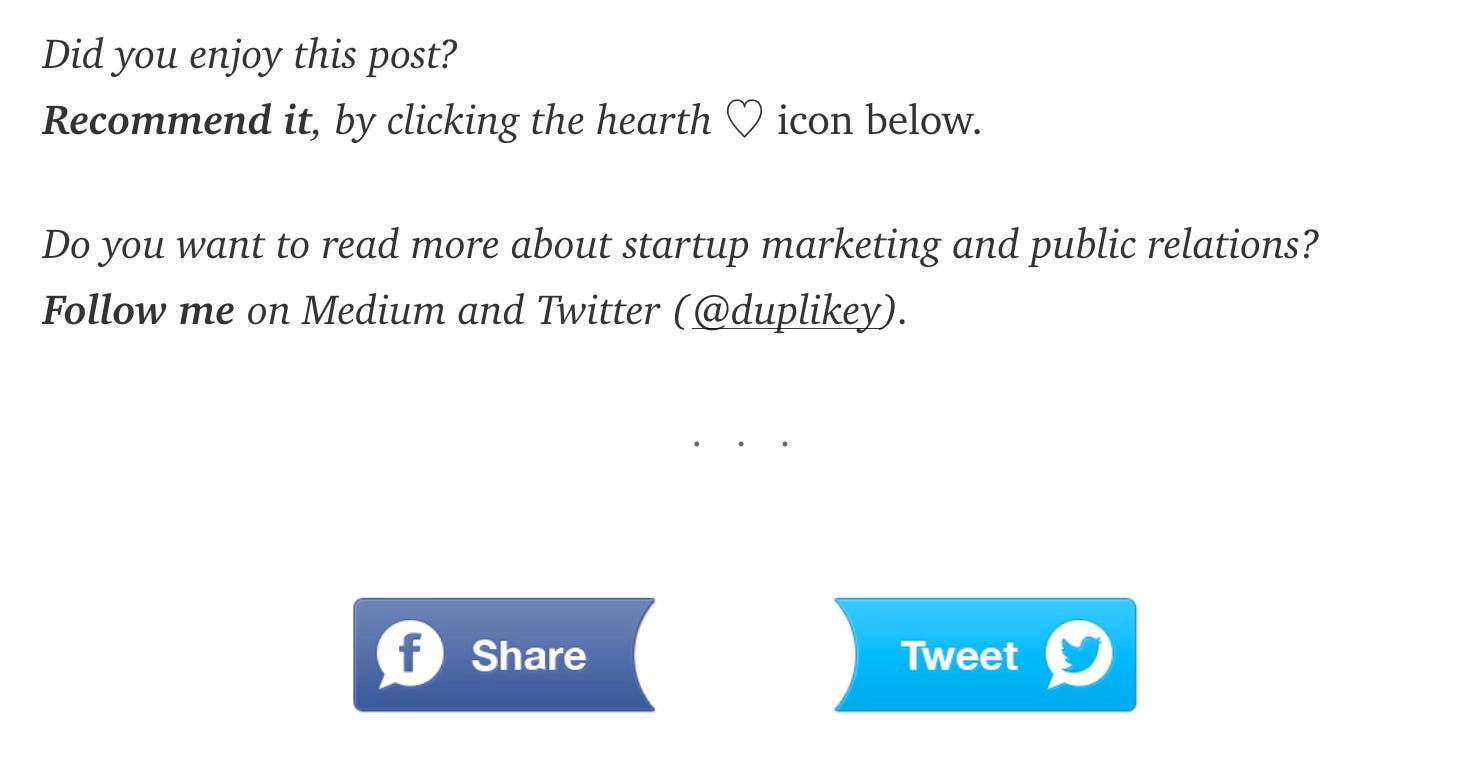
Task: Click the blue Facebook Share button
Action: [x=500, y=655]
